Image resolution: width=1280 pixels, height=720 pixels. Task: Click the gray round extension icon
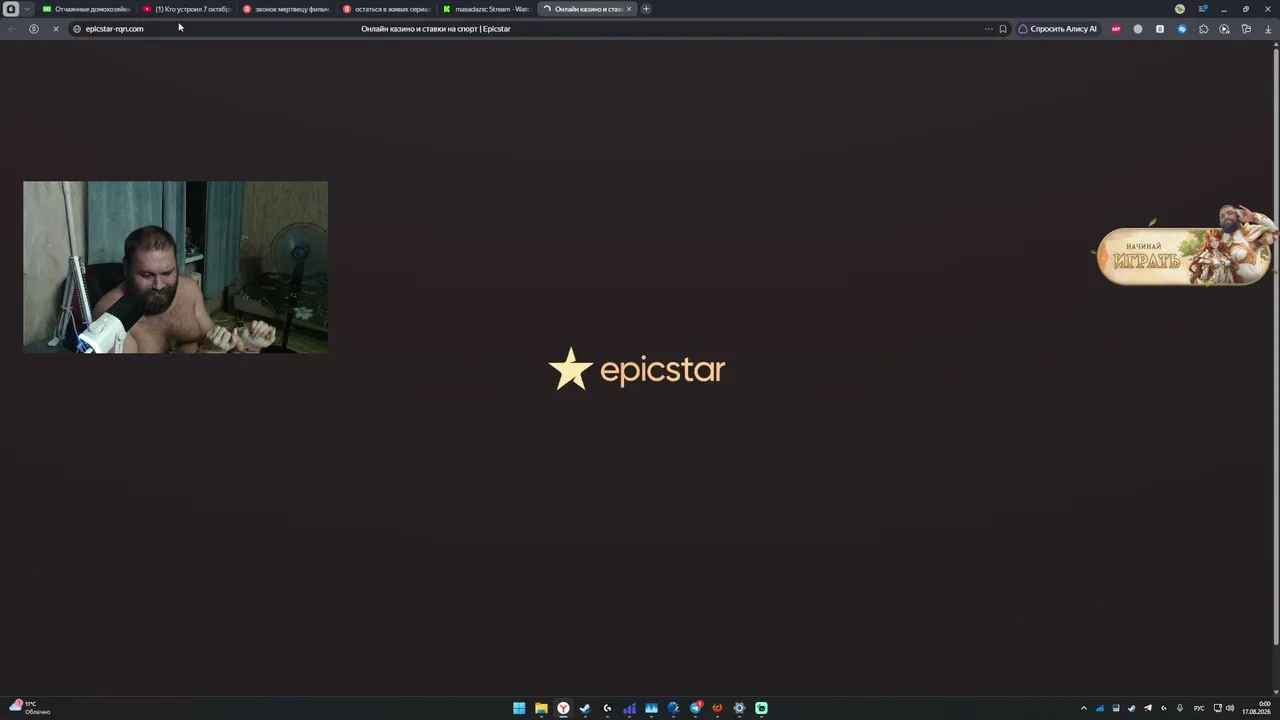click(x=1138, y=29)
